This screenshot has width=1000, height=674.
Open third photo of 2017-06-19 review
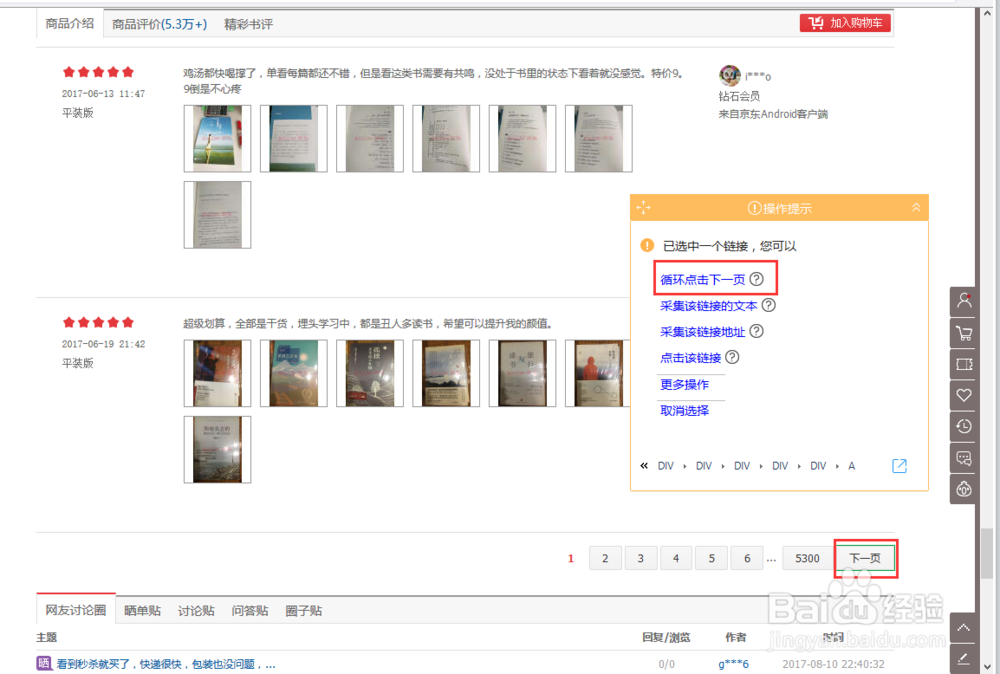[370, 373]
